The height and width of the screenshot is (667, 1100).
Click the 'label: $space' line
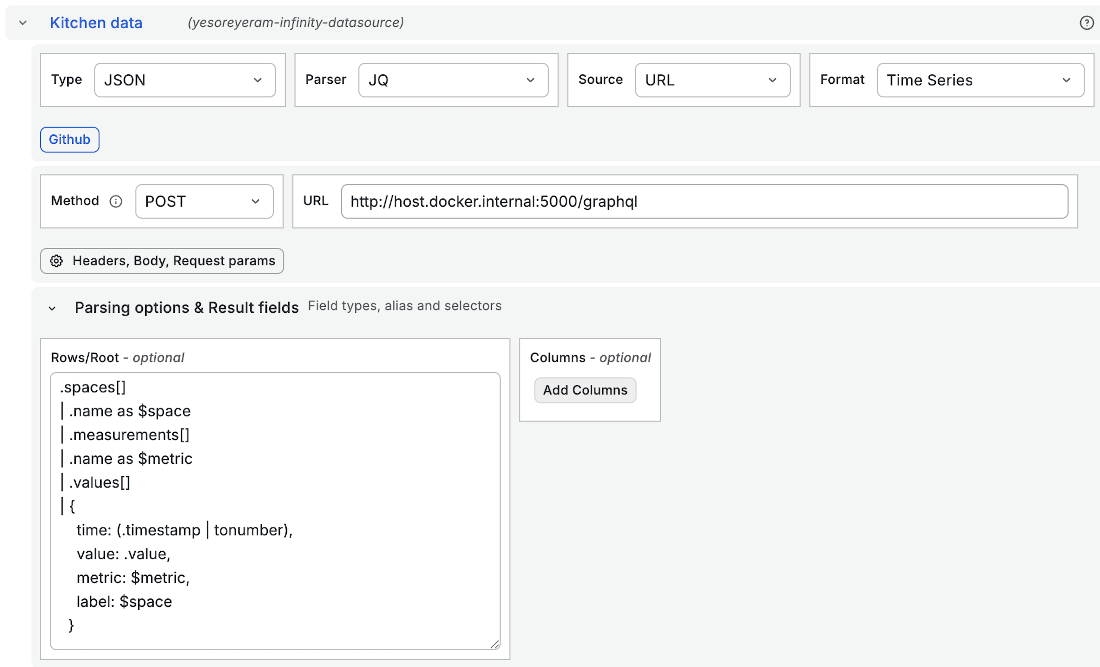coord(124,602)
